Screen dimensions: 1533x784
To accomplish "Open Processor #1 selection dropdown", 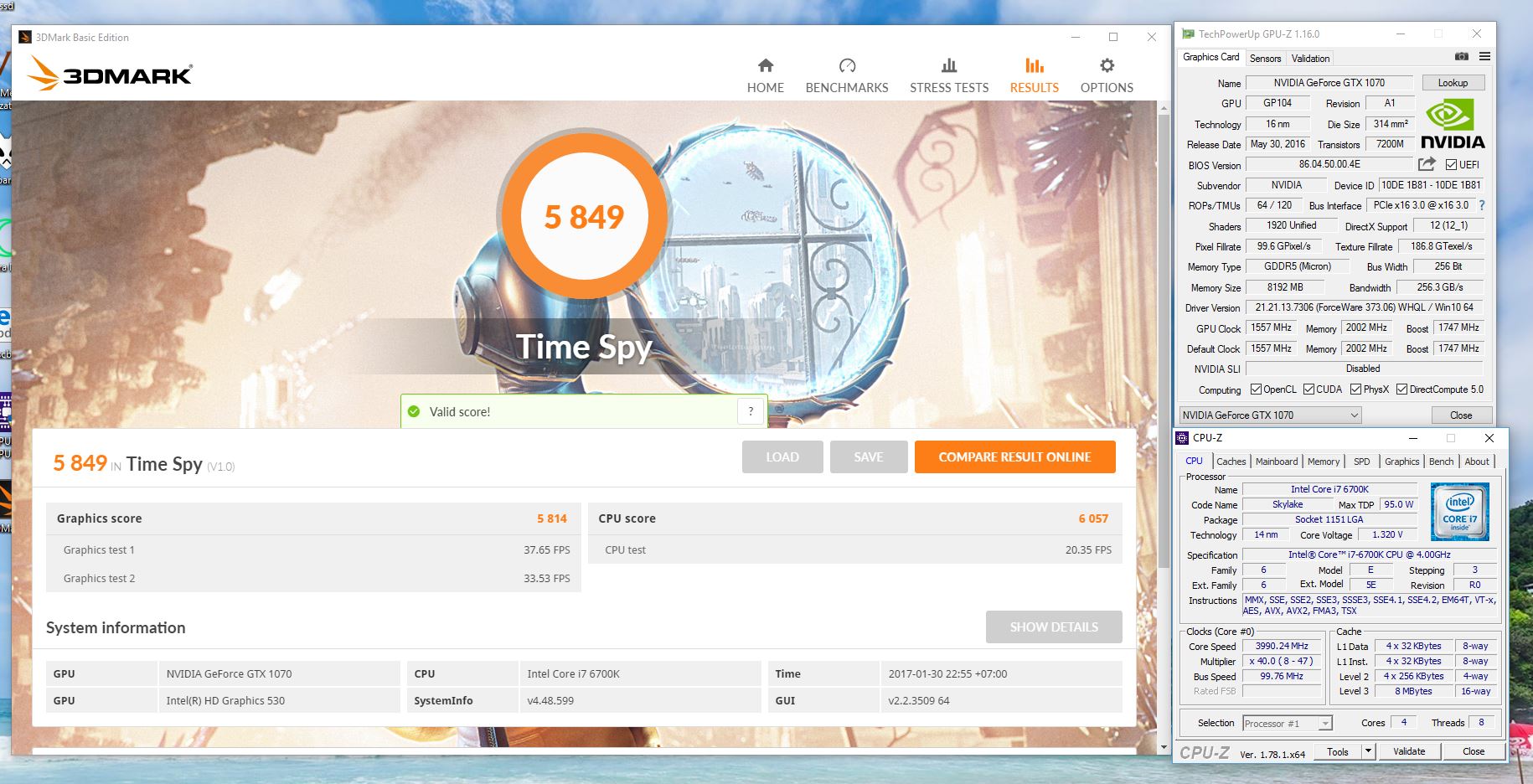I will click(1288, 724).
